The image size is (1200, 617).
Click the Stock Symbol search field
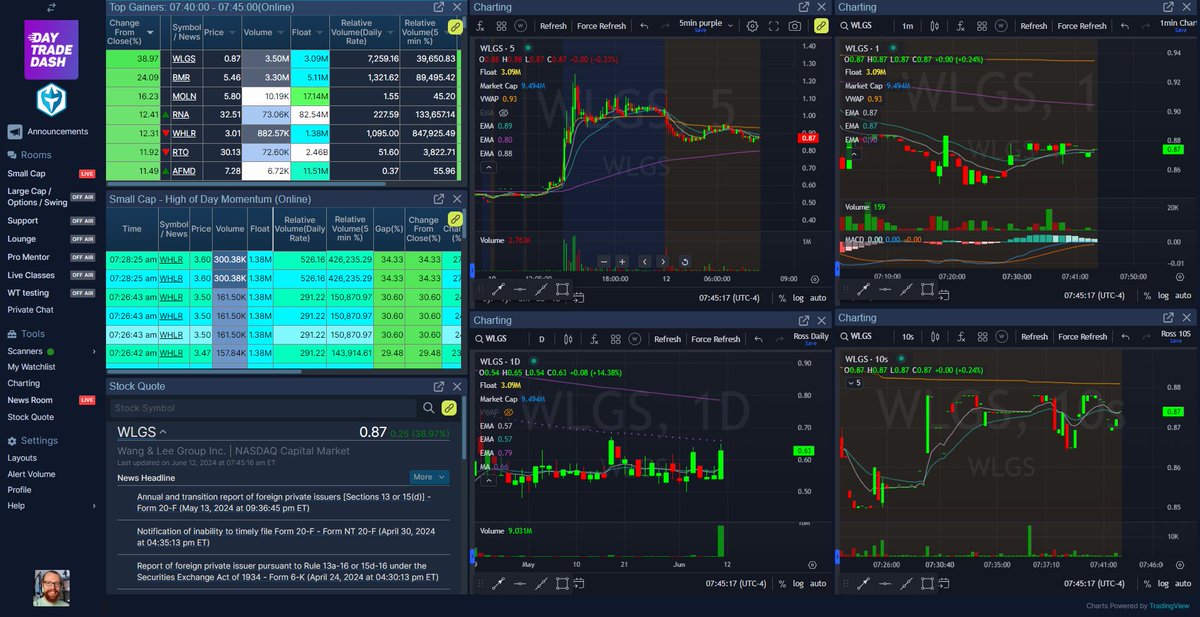(x=262, y=408)
